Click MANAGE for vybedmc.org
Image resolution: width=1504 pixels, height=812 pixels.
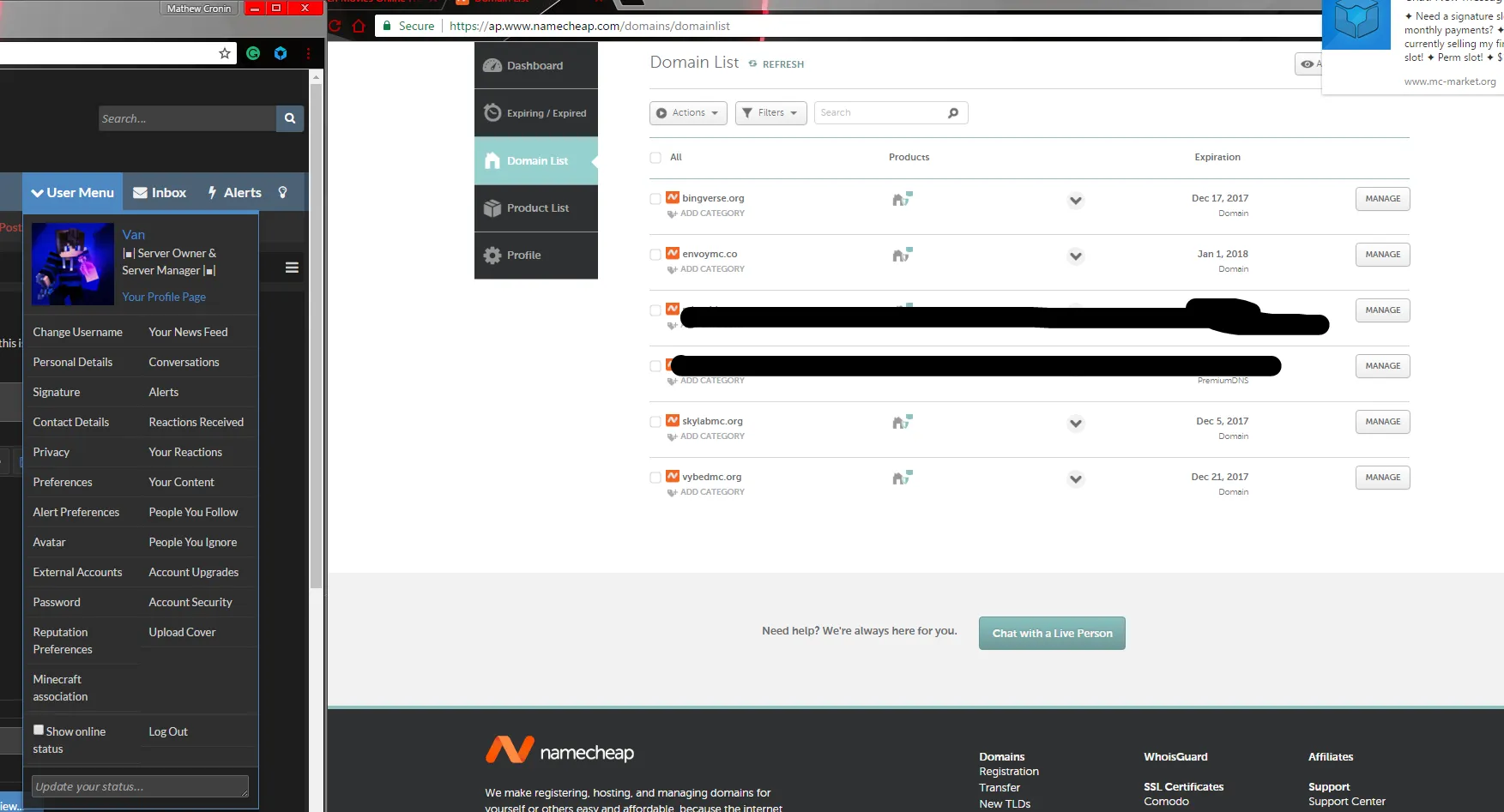[1382, 478]
